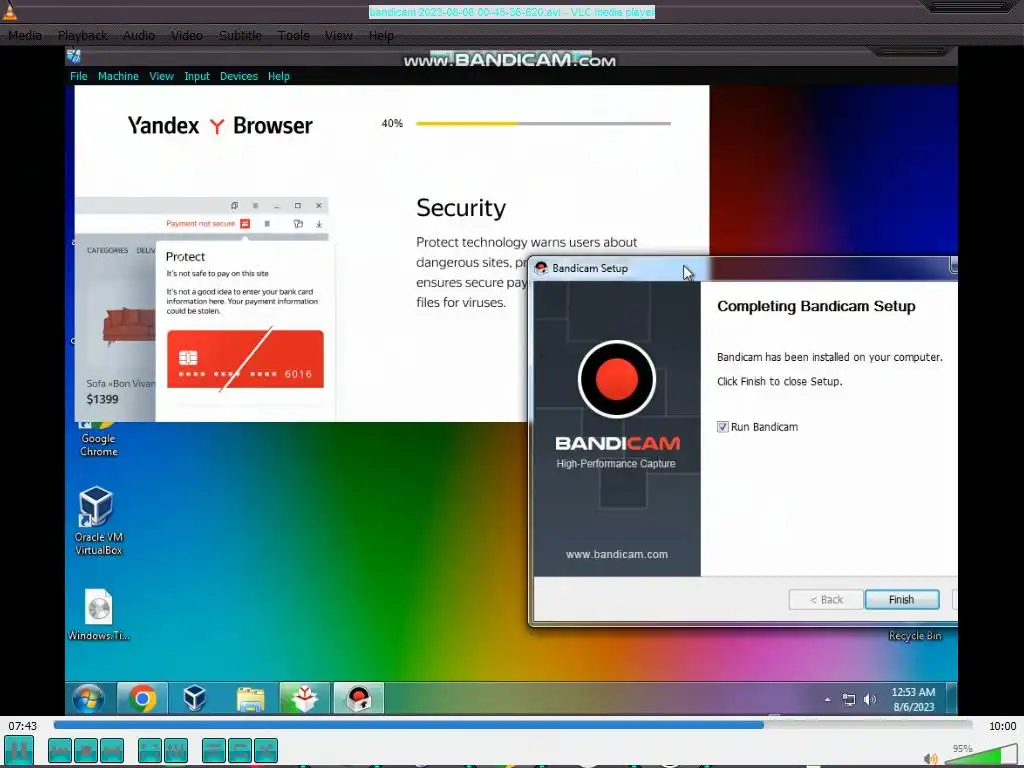Click the VLC seek bar to jump

[x=513, y=725]
